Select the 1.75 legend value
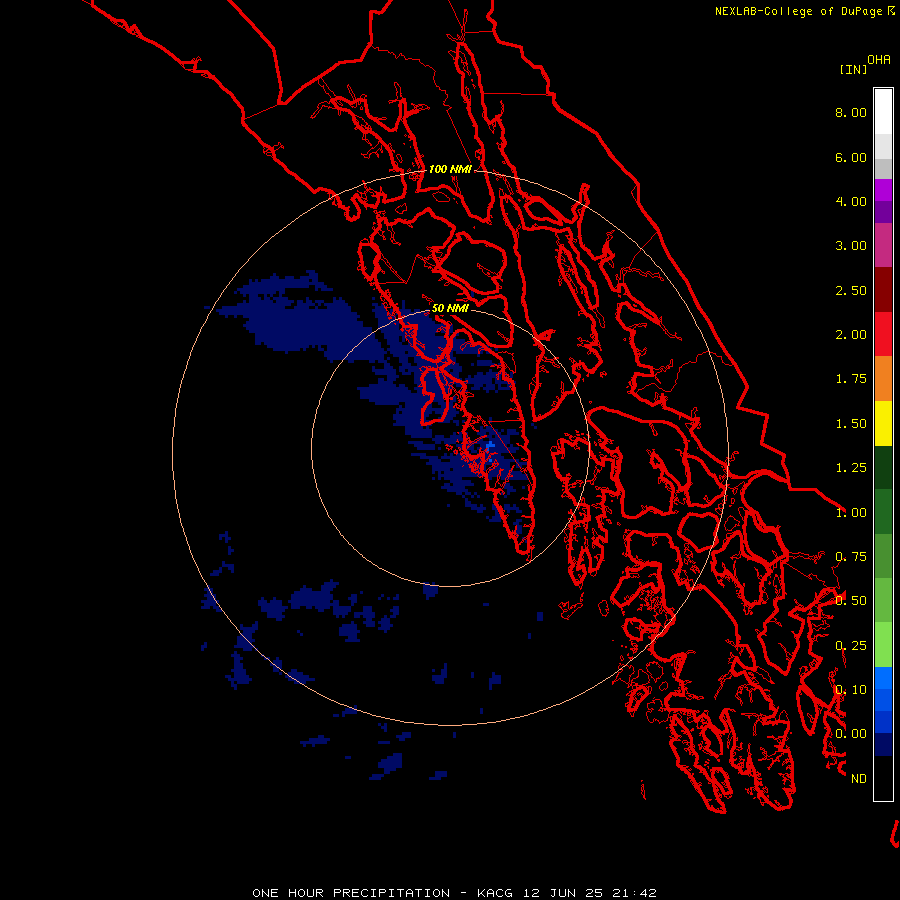This screenshot has height=900, width=900. point(851,379)
